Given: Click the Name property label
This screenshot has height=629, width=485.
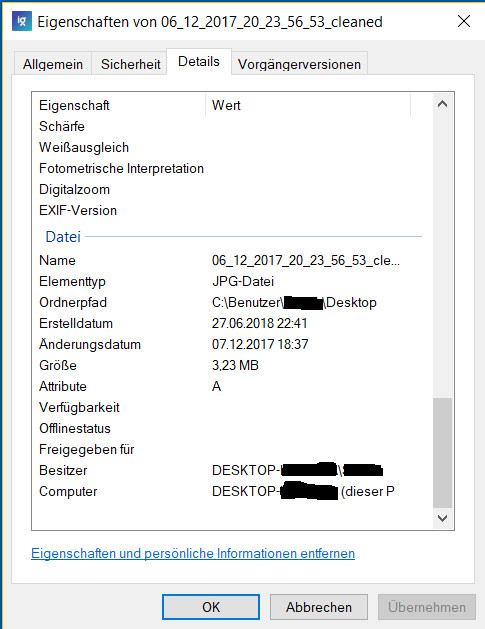Looking at the screenshot, I should 57,260.
